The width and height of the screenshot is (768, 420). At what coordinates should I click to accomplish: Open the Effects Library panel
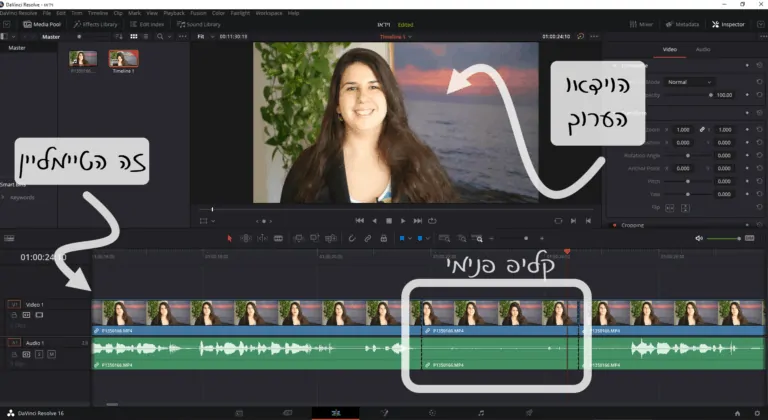coord(96,24)
